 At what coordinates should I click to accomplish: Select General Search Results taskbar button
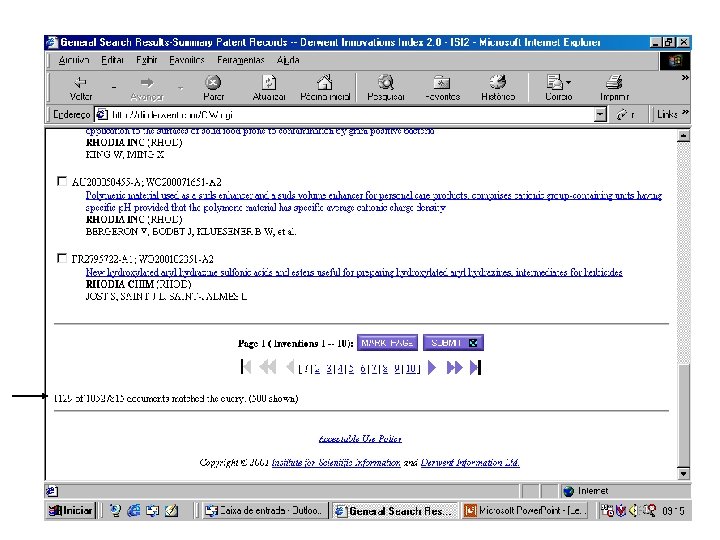pos(395,511)
